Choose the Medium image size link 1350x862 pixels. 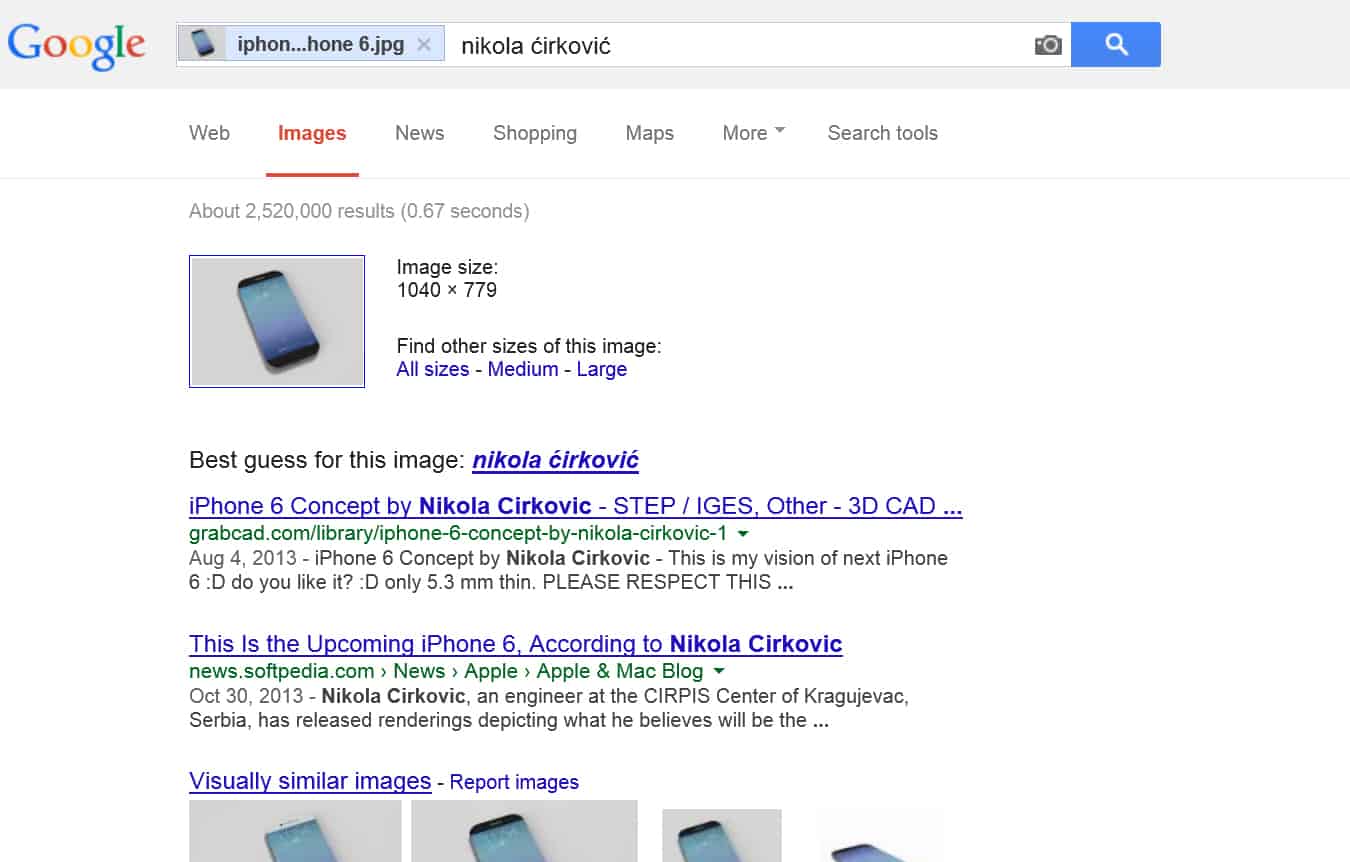click(522, 369)
